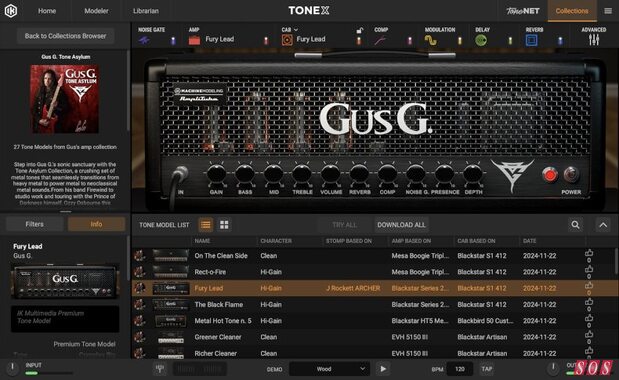This screenshot has height=380, width=619.
Task: Open the Modeler tab
Action: pos(96,11)
